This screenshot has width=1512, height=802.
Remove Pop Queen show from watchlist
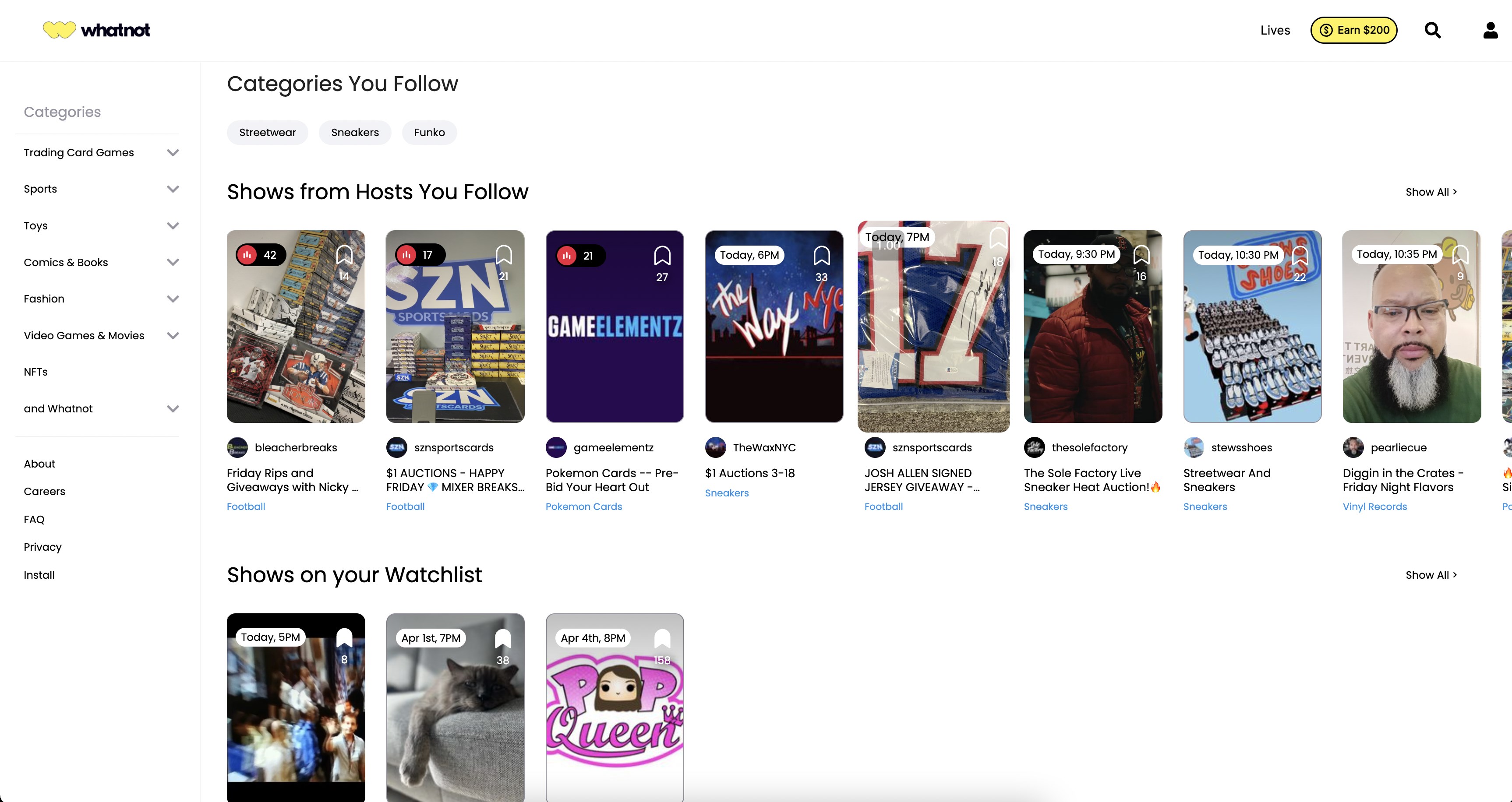pyautogui.click(x=662, y=638)
